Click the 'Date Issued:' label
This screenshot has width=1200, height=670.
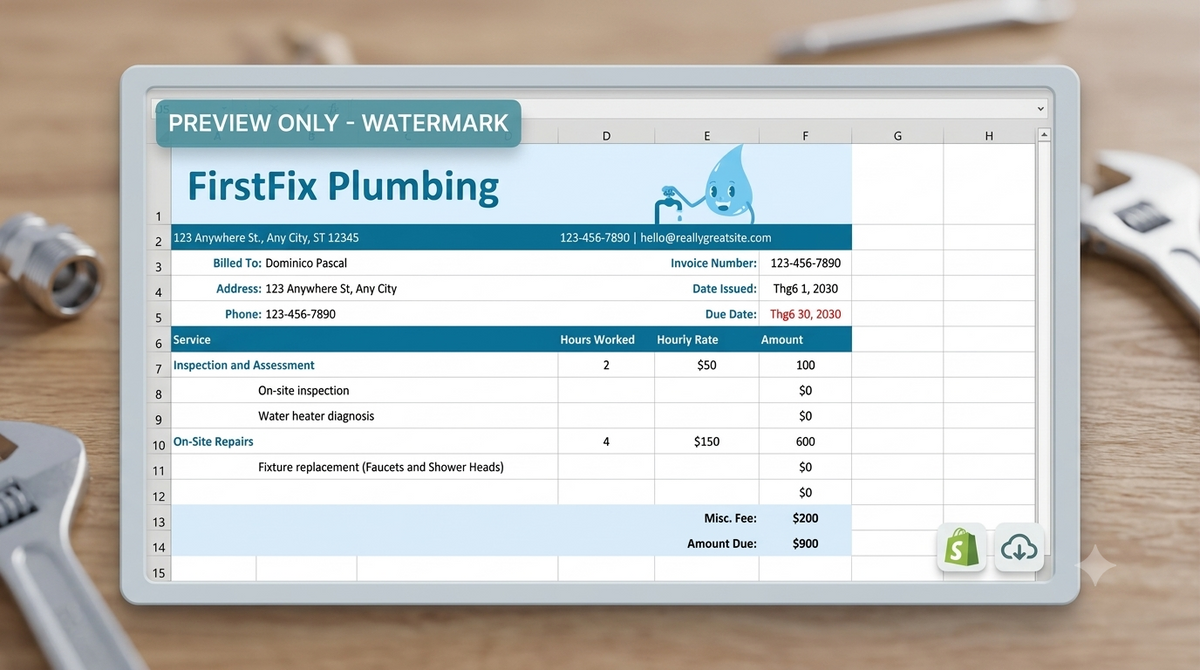(x=724, y=289)
